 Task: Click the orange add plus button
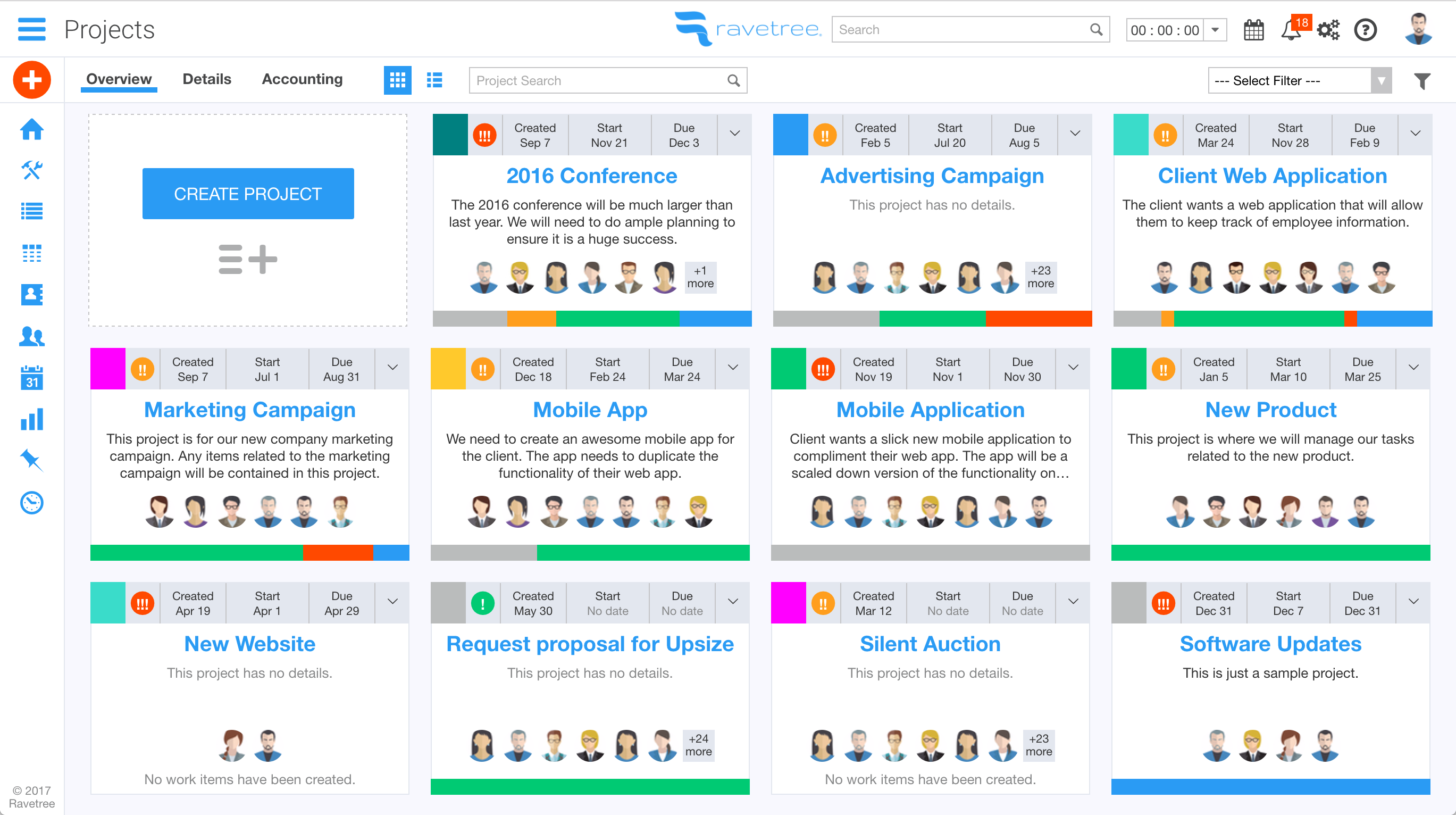pyautogui.click(x=32, y=80)
